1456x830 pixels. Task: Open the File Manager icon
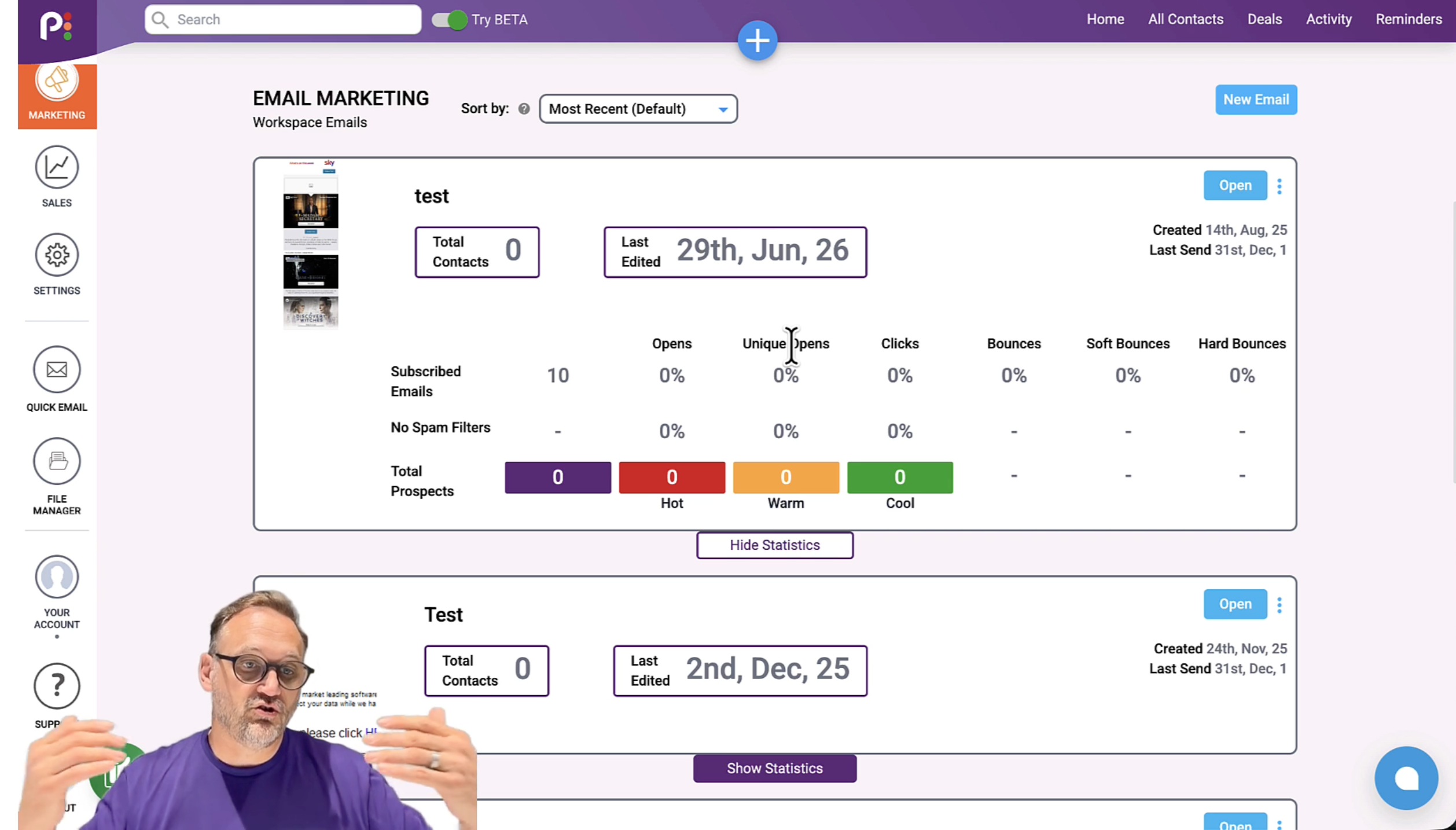click(57, 461)
